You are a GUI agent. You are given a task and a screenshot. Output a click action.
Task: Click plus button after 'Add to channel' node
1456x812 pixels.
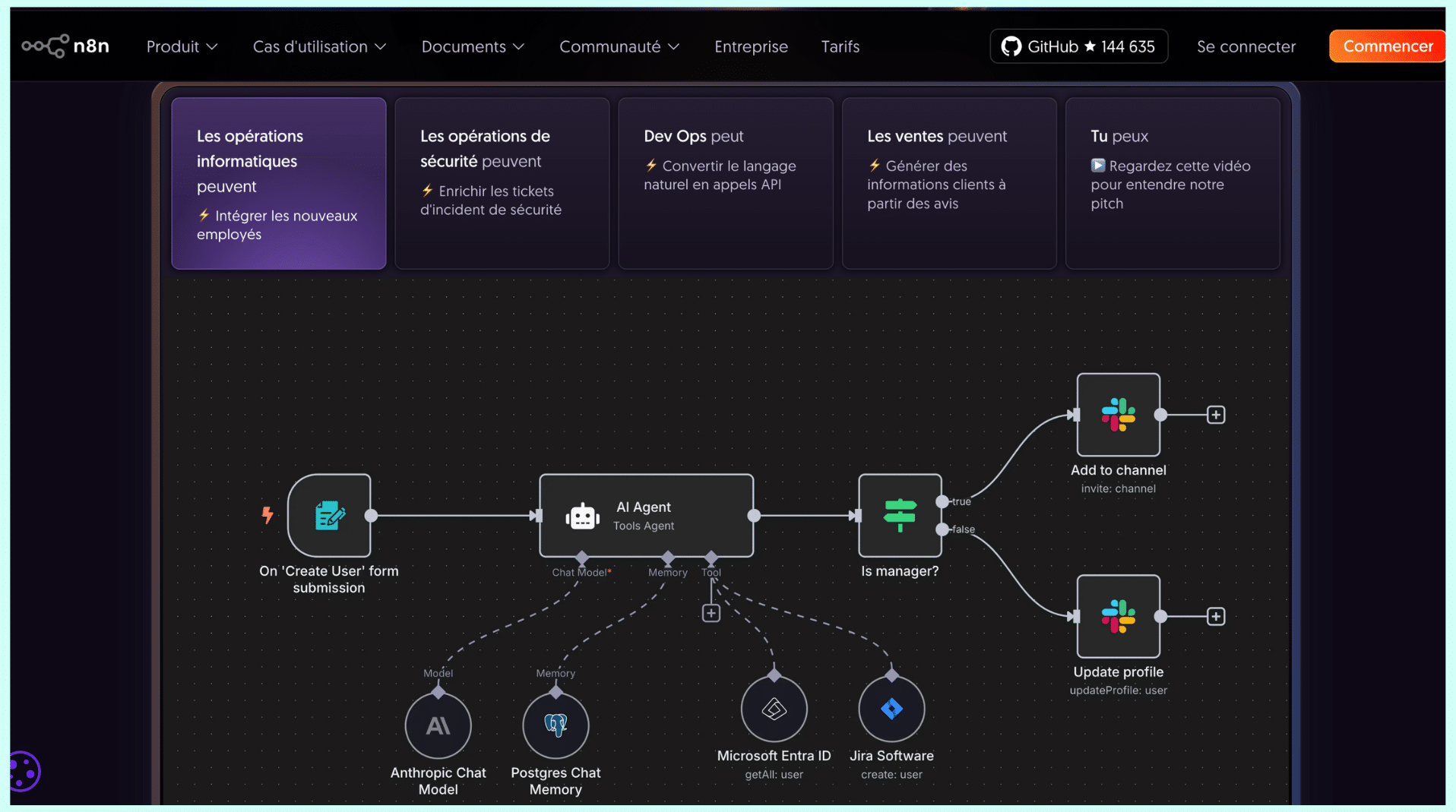coord(1216,415)
